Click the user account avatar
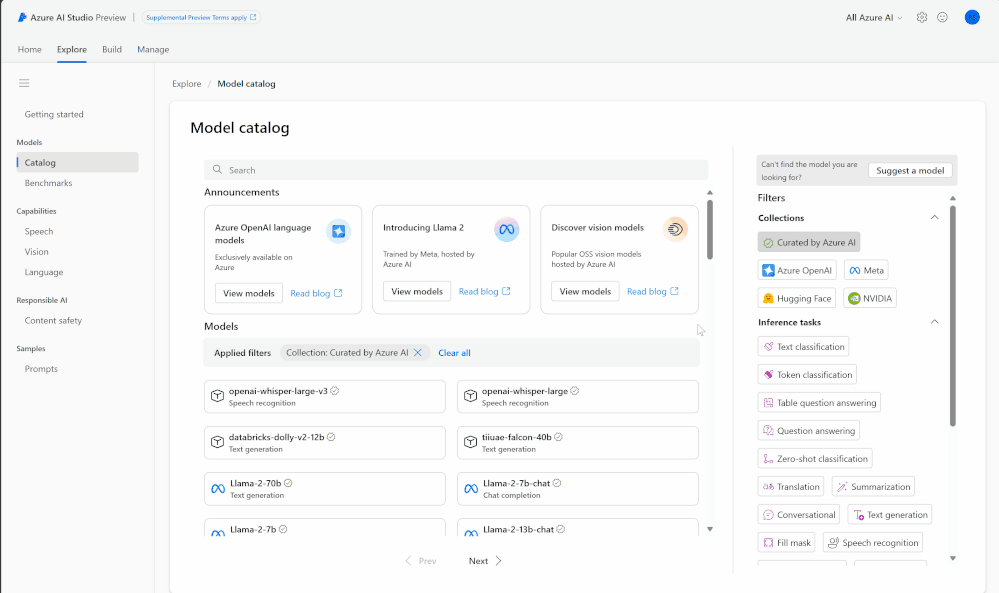This screenshot has width=999, height=593. (x=971, y=17)
